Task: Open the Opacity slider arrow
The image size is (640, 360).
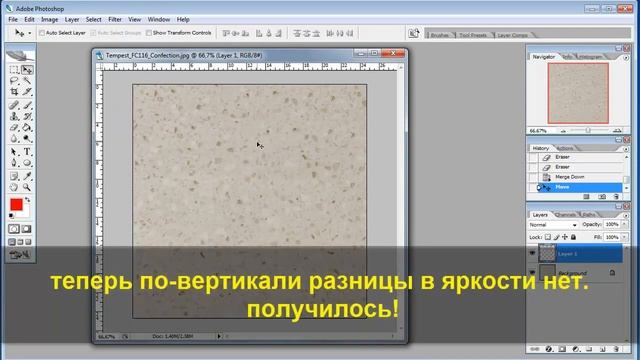Action: [x=624, y=224]
